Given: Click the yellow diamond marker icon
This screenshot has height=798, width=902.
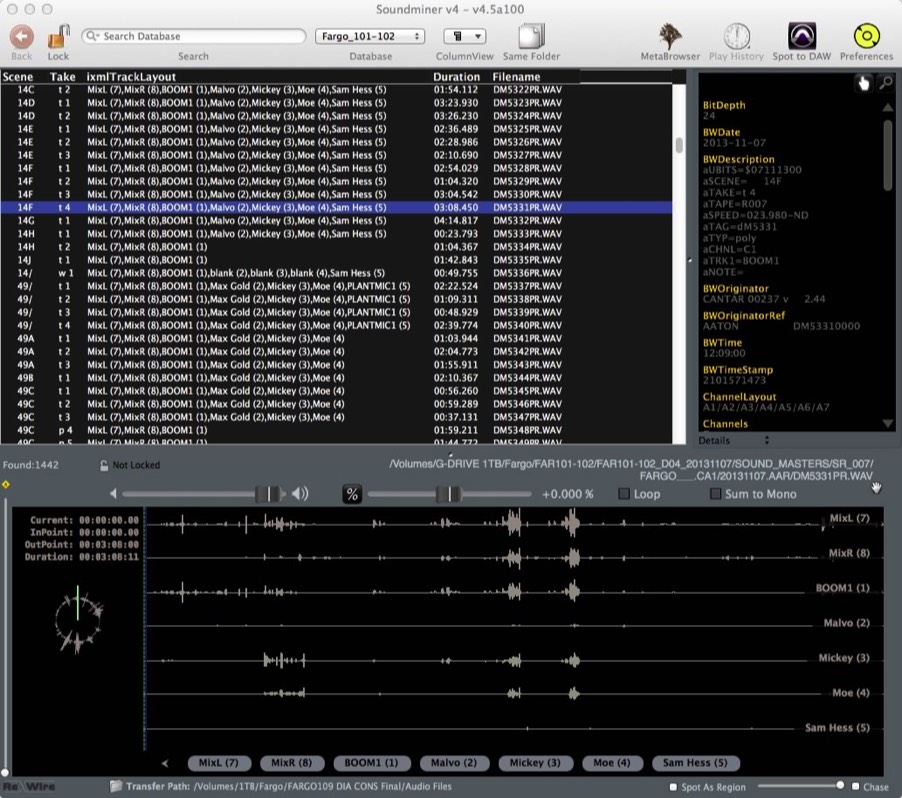Looking at the screenshot, I should point(6,484).
